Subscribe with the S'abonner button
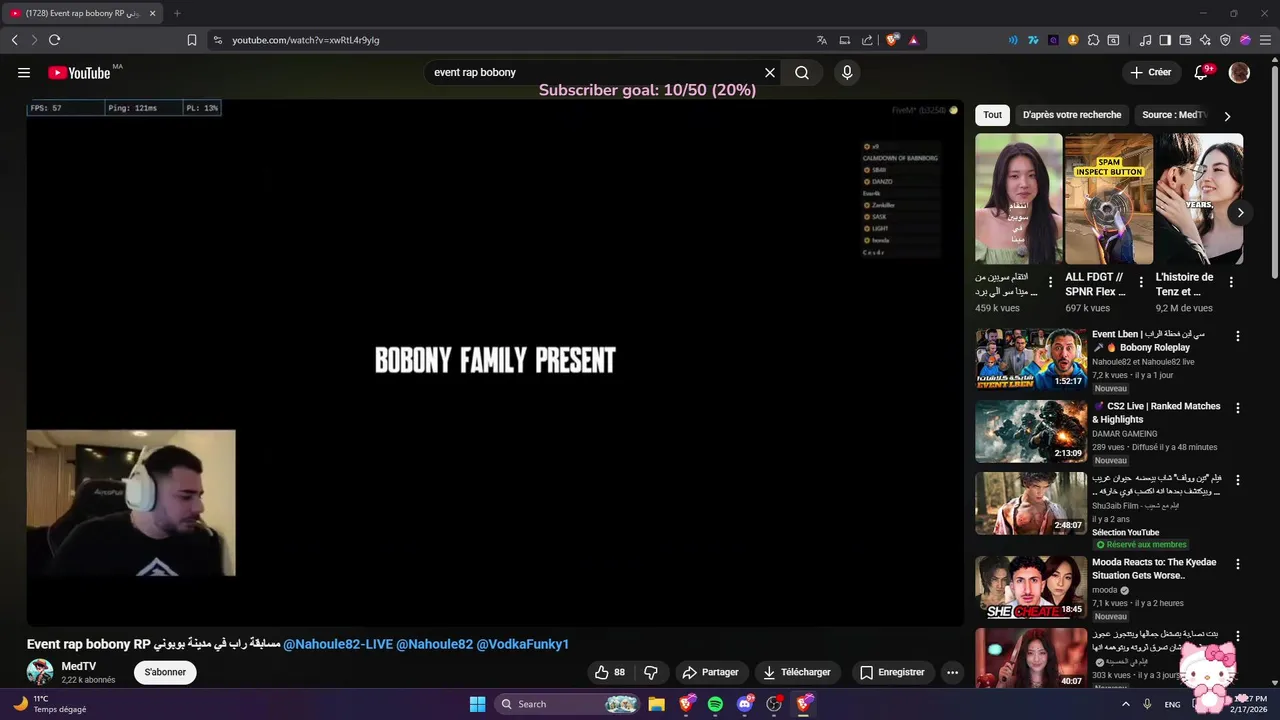1280x720 pixels. 165,672
